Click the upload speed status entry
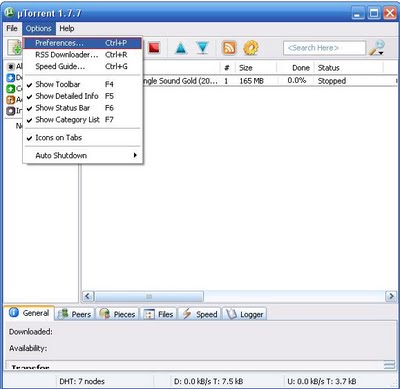Screen dimensions: 400x389 point(322,381)
